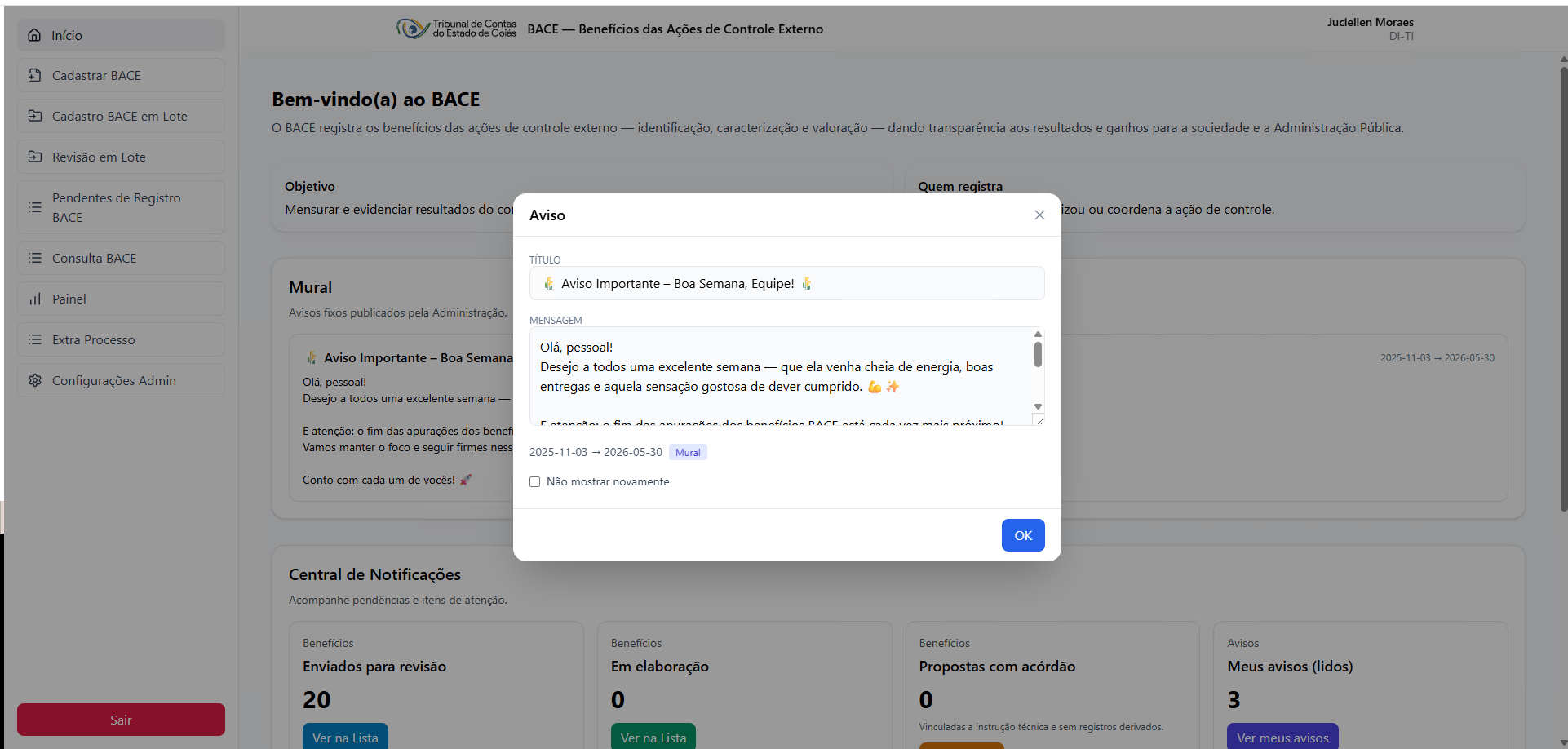Click the message box scroll up arrow
1568x749 pixels.
coord(1038,335)
